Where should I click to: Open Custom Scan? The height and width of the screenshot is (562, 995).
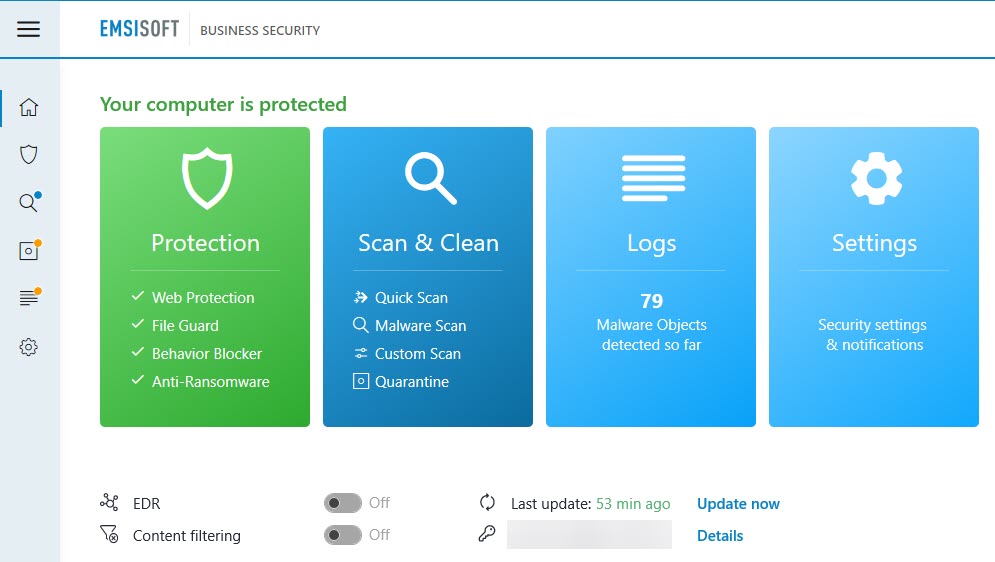coord(418,353)
